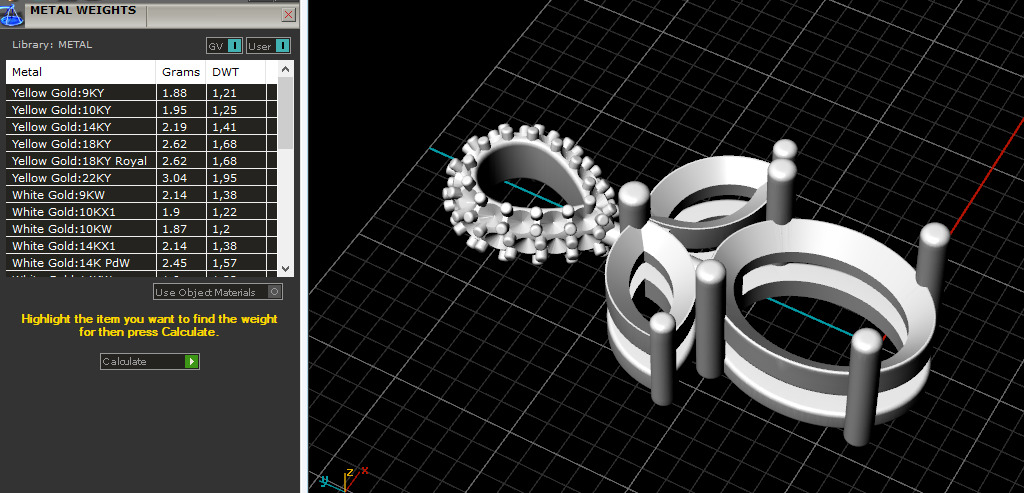Select the White Gold:10KW row
1024x493 pixels.
click(142, 229)
